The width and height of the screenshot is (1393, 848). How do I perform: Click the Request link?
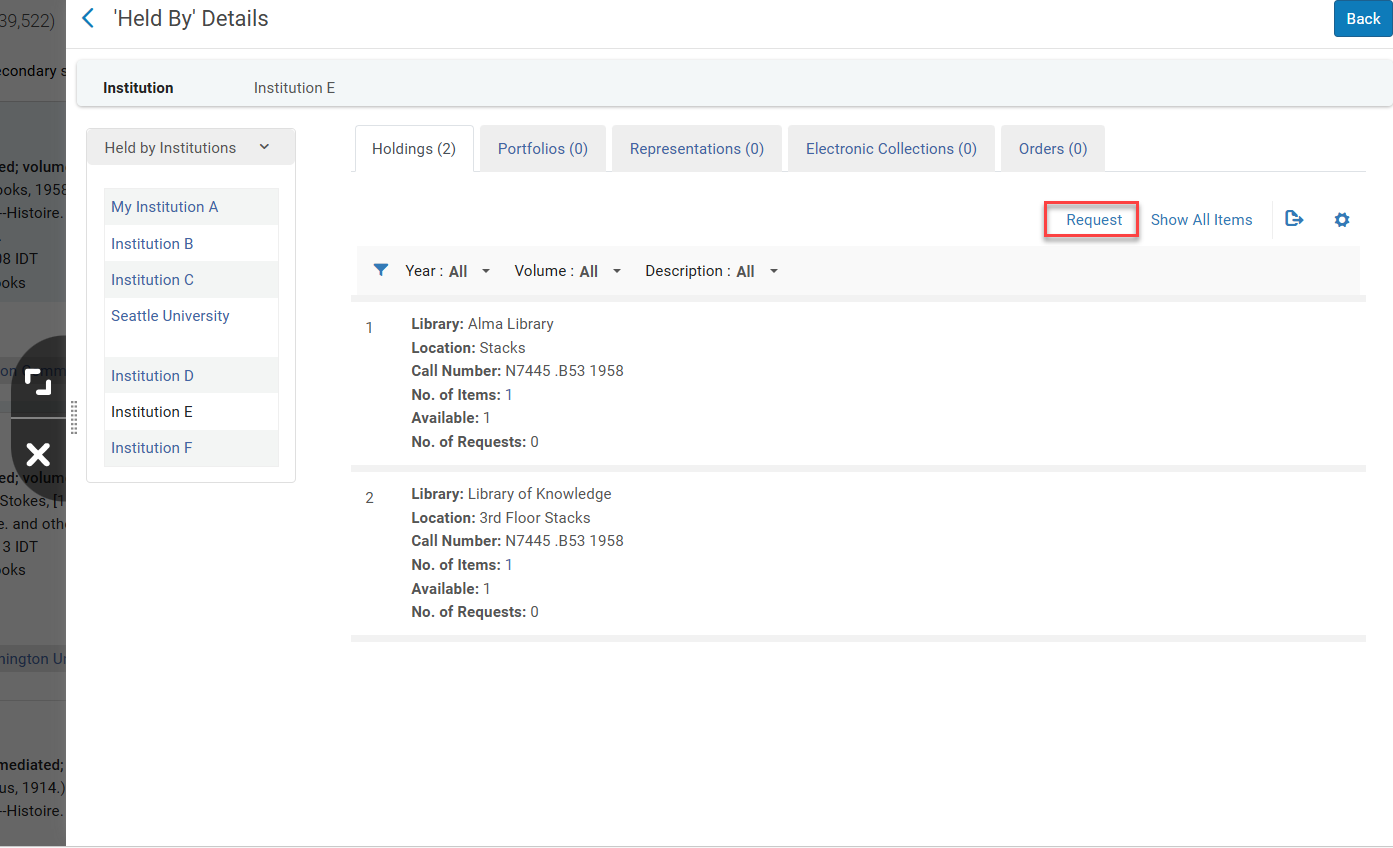click(1094, 220)
